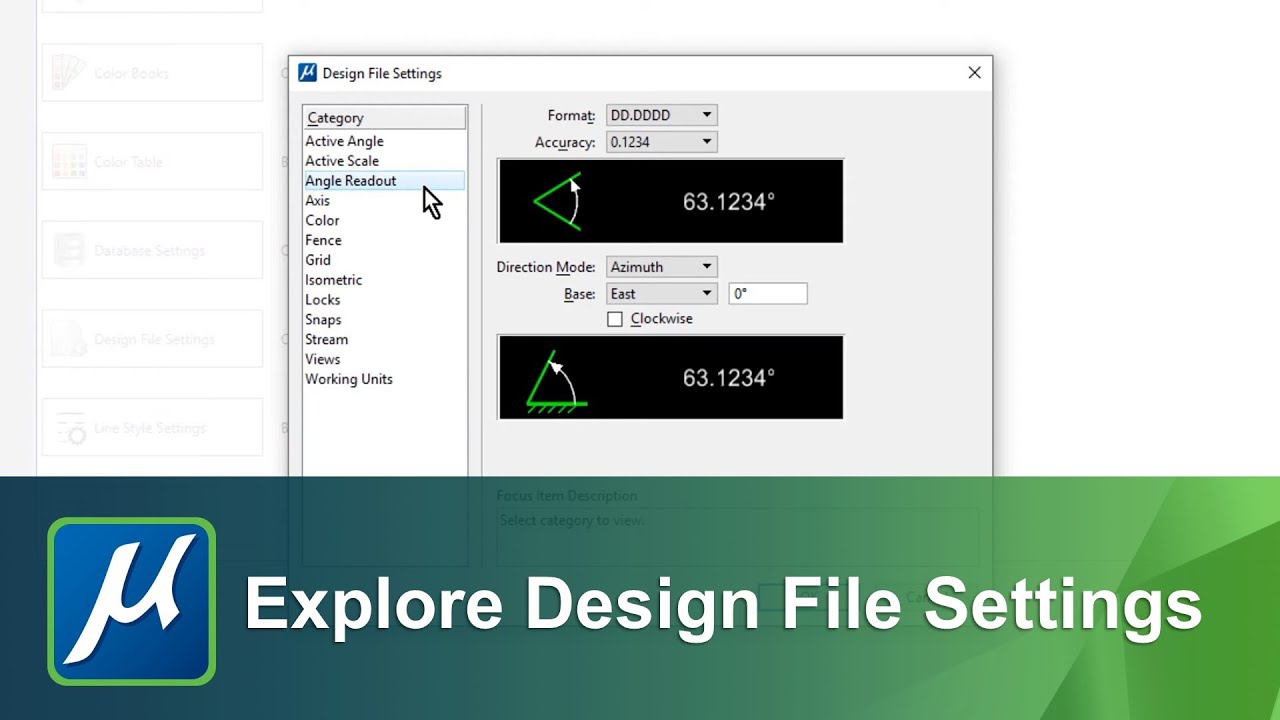The height and width of the screenshot is (720, 1280).
Task: Open the Base East dropdown
Action: [x=661, y=294]
